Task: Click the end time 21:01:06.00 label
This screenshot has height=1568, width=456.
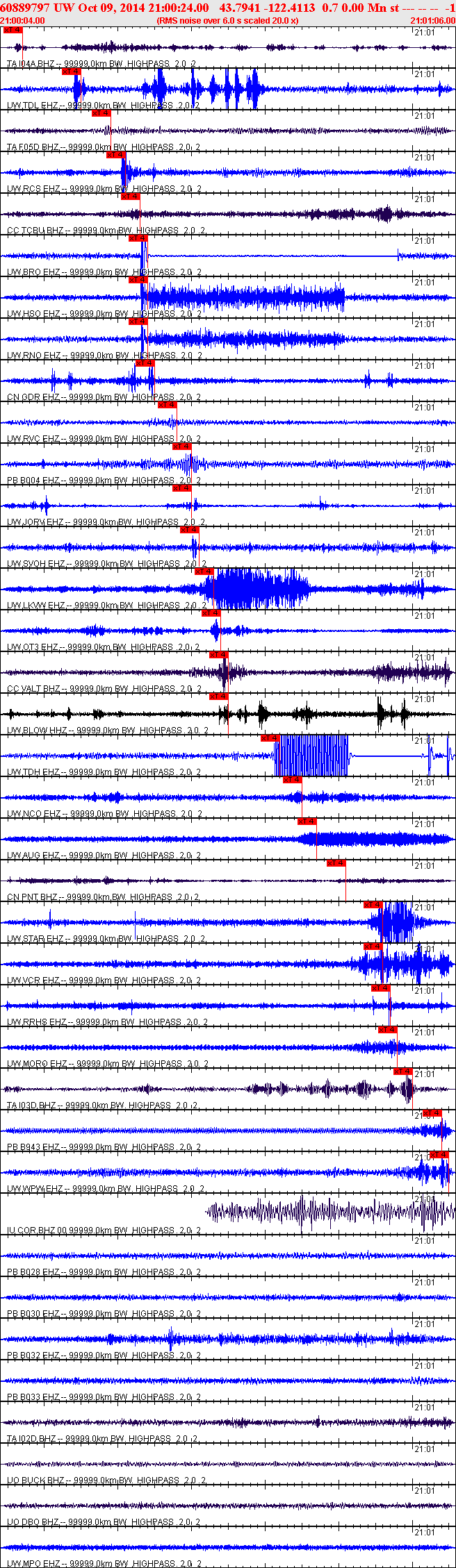Action: 433,21
